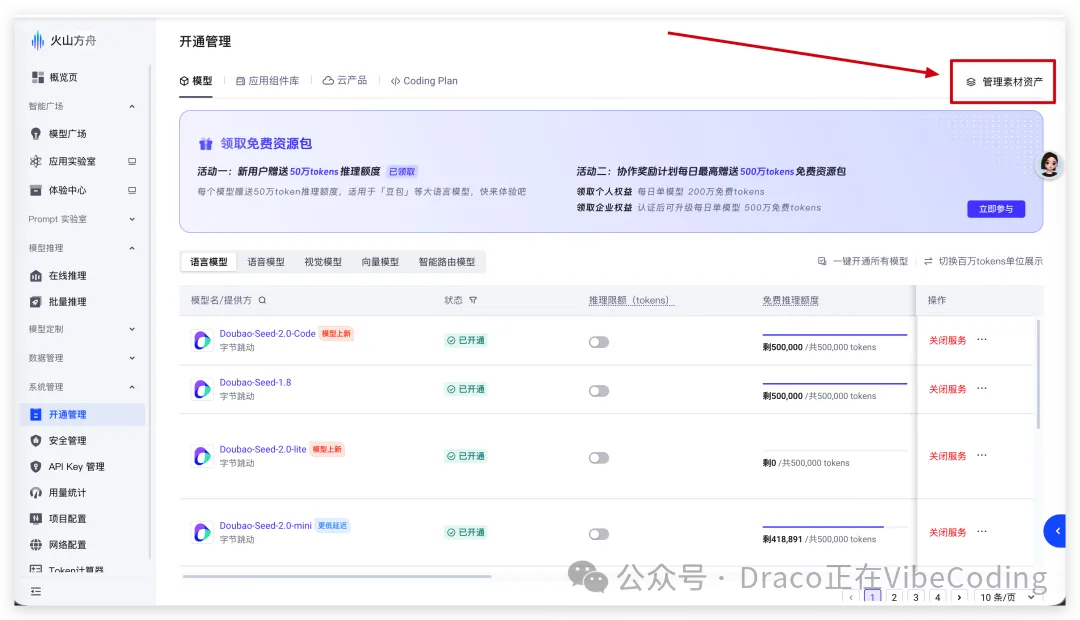Select the 向量模型 category tab
This screenshot has height=620, width=1080.
click(x=380, y=262)
